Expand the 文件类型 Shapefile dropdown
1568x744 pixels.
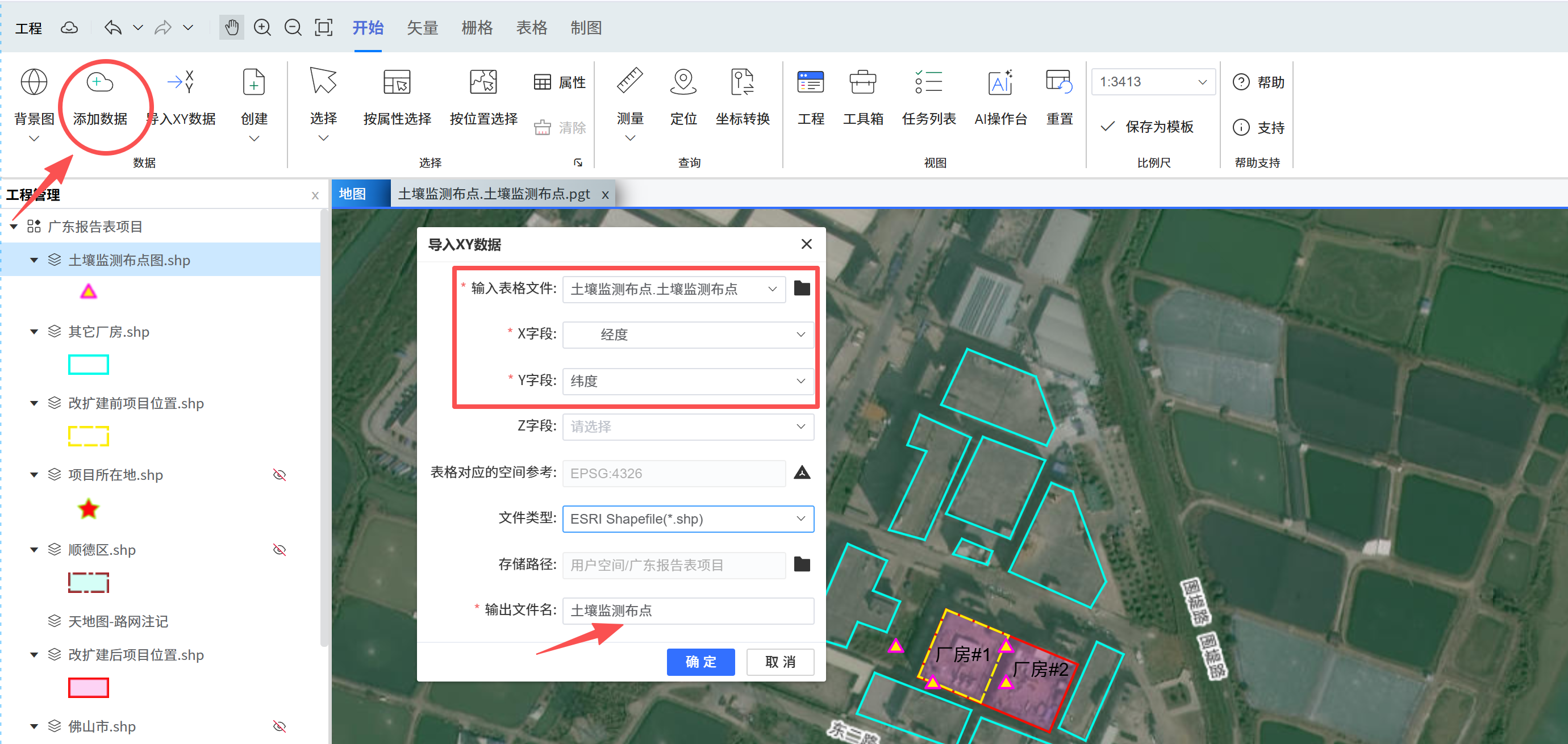coord(688,519)
